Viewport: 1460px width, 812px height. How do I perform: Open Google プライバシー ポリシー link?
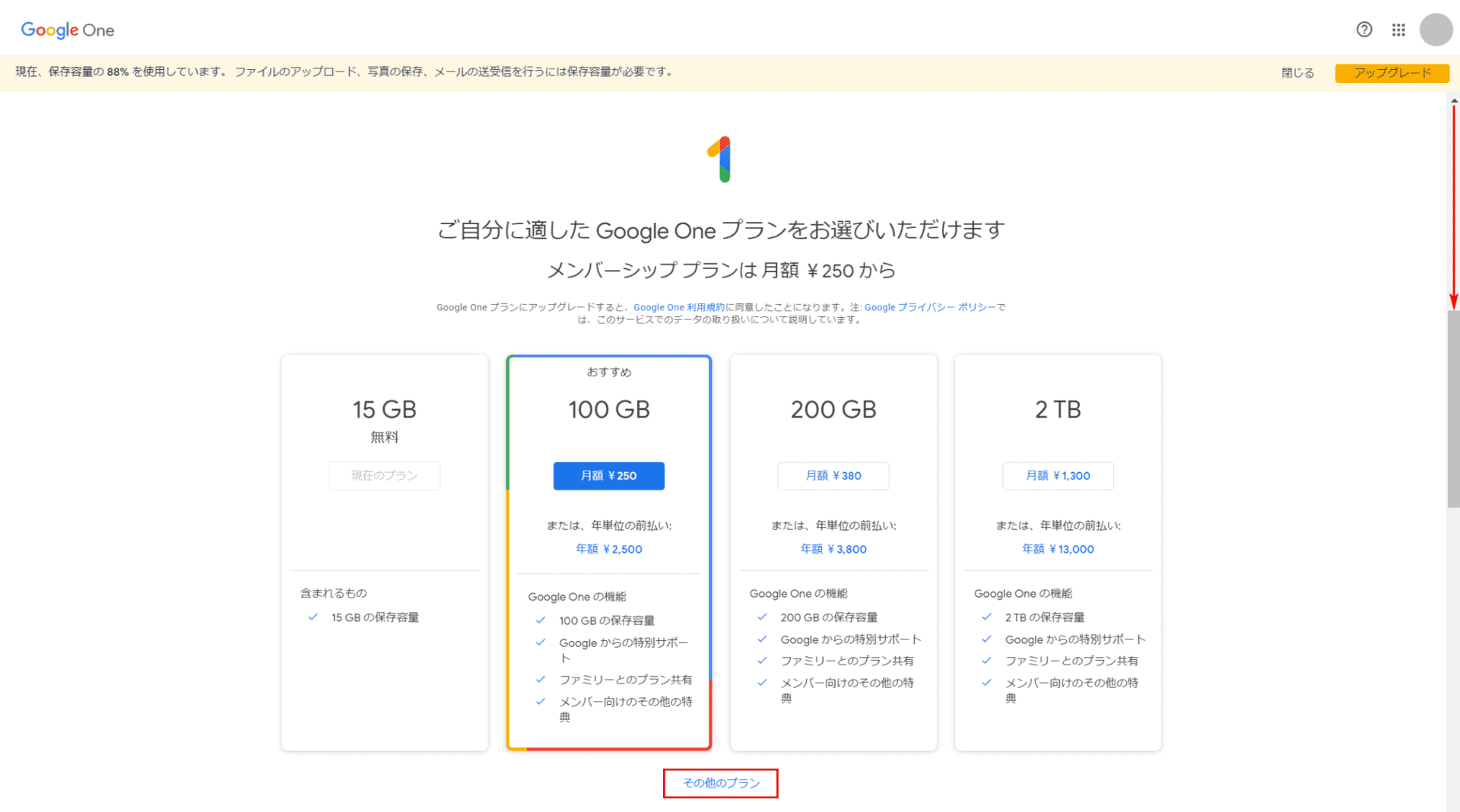(930, 307)
